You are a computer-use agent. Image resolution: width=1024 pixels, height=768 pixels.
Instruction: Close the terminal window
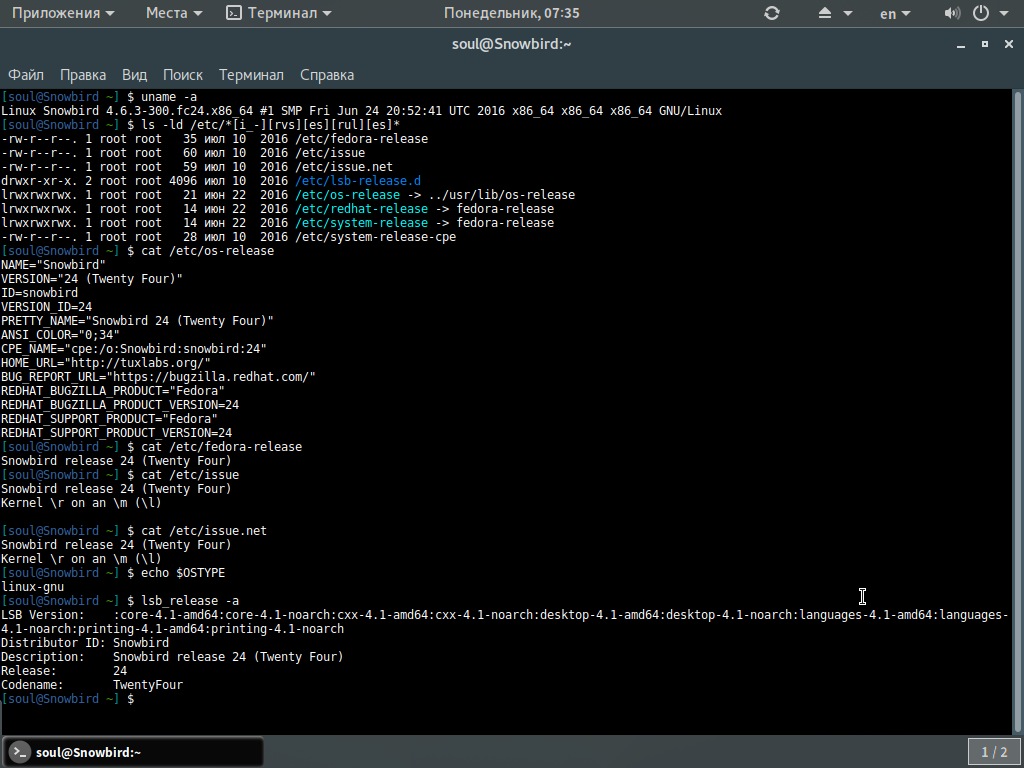pos(1009,44)
